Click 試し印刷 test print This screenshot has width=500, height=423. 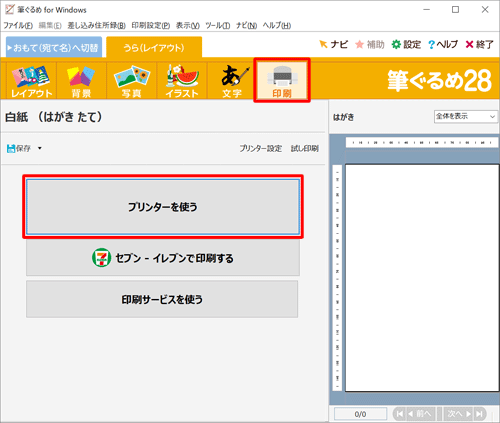[305, 148]
